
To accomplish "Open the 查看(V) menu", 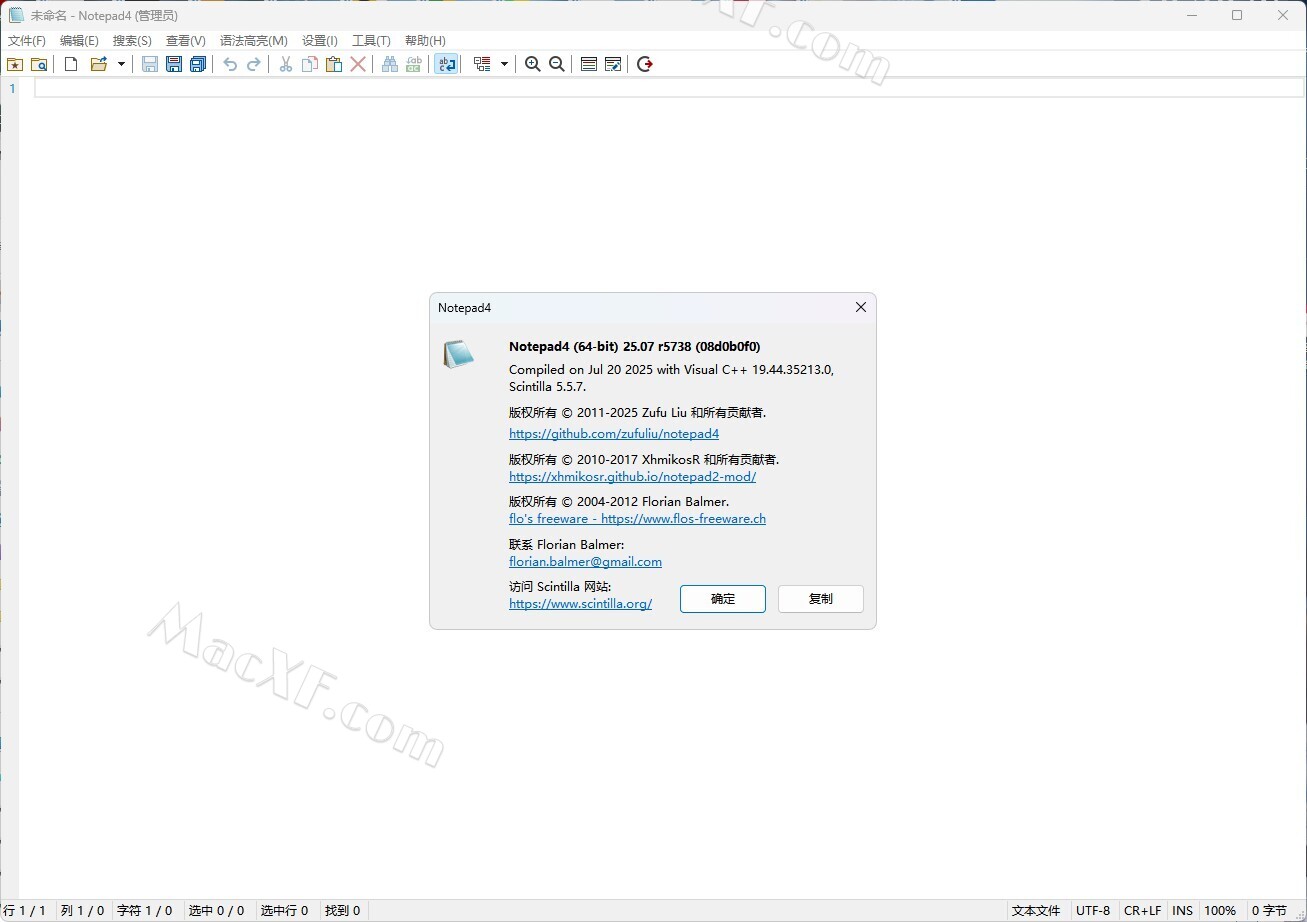I will (x=186, y=41).
